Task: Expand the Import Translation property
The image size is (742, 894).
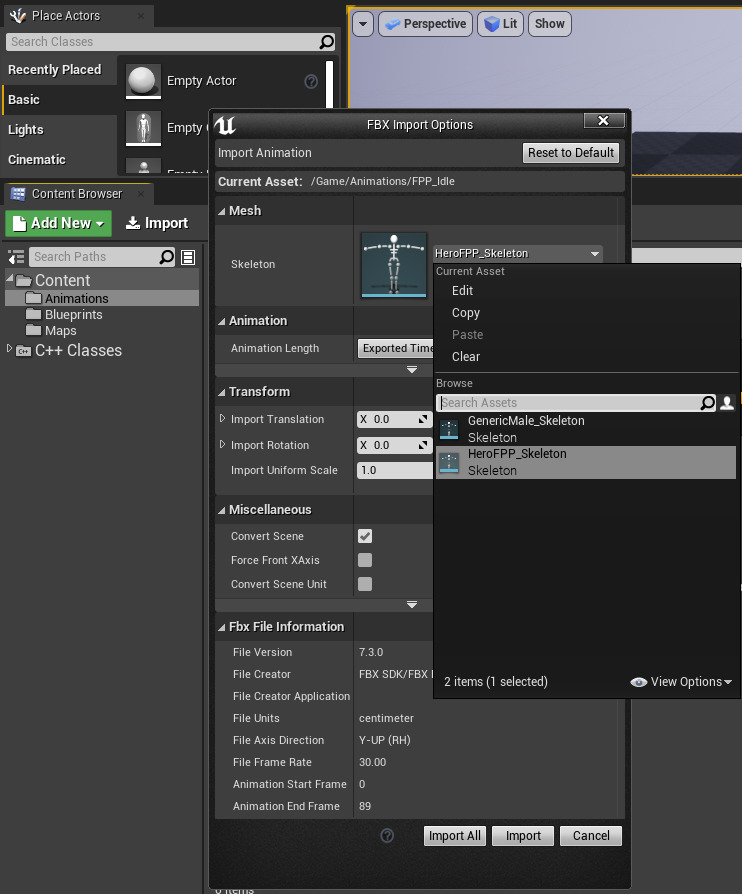Action: [223, 419]
